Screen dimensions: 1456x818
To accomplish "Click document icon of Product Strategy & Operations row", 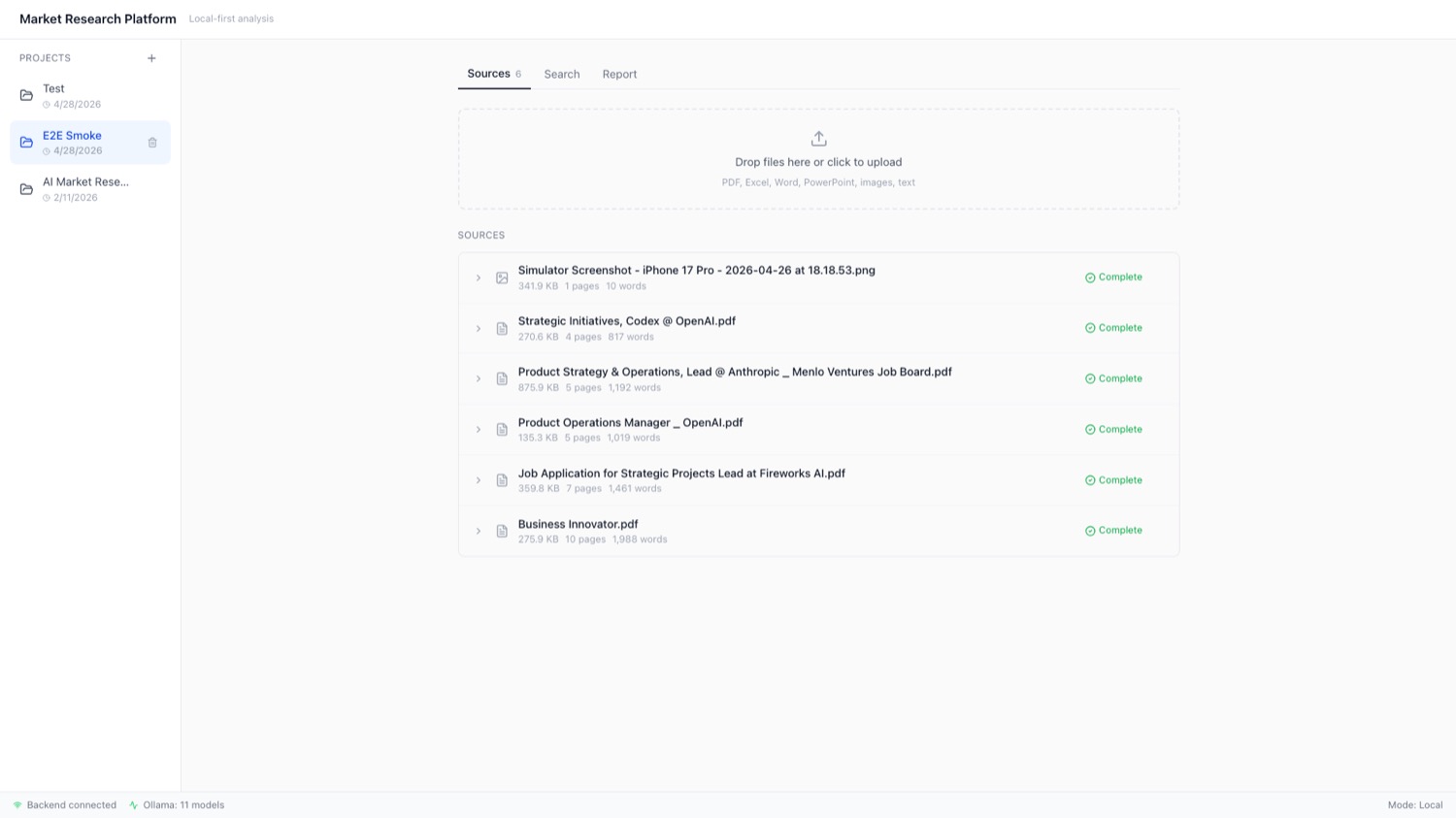I will [x=502, y=378].
